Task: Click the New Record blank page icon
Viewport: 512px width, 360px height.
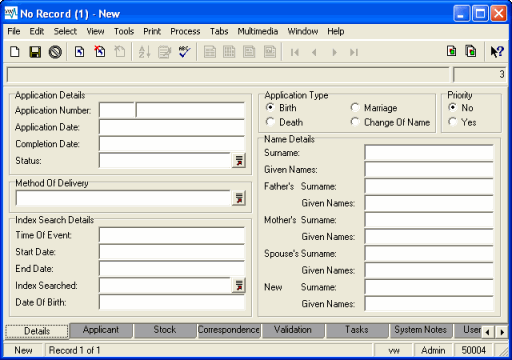Action: pyautogui.click(x=15, y=52)
